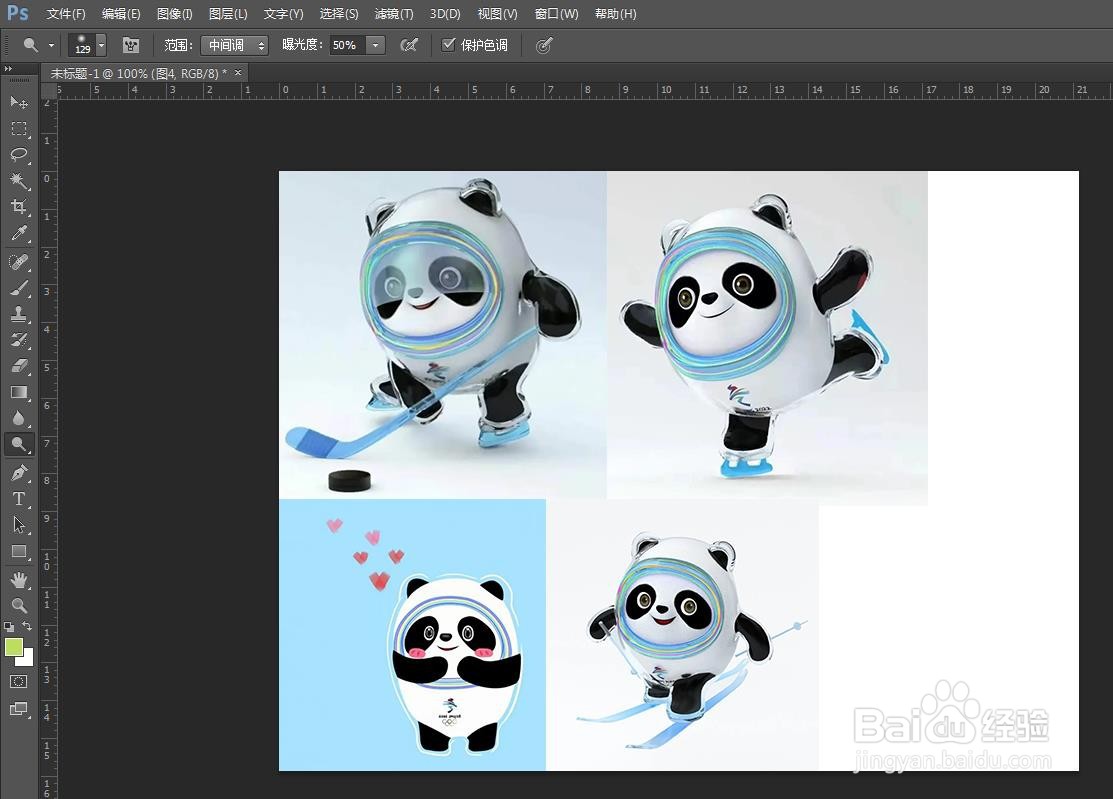
Task: Select the Gradient tool
Action: tap(19, 392)
